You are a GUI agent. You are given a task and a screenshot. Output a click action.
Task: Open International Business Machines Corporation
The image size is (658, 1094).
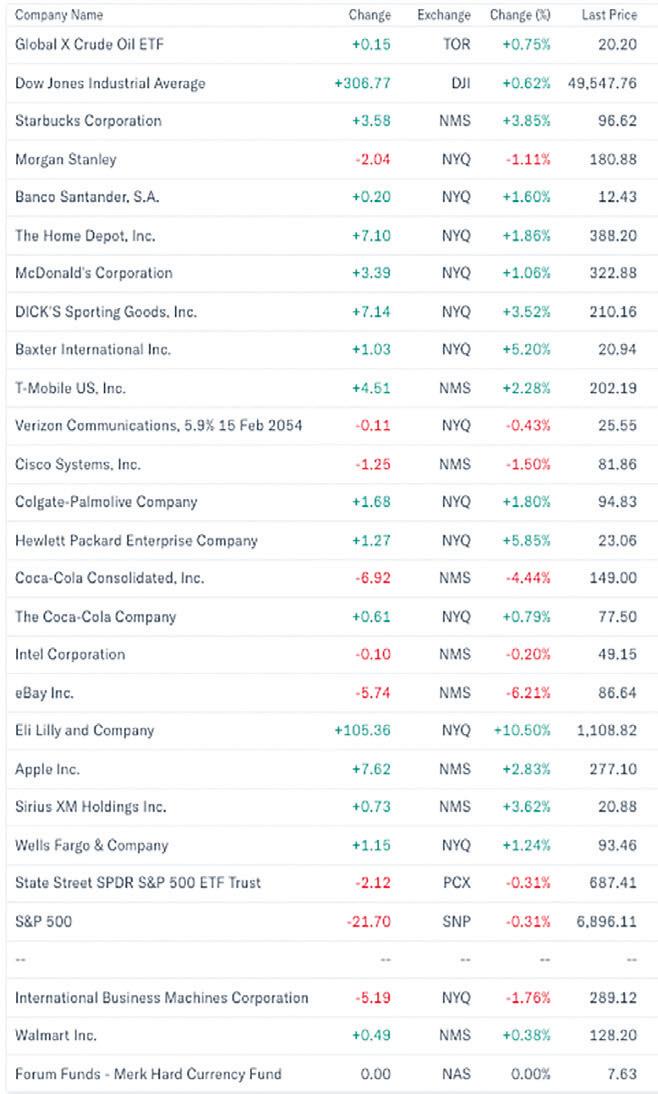161,997
